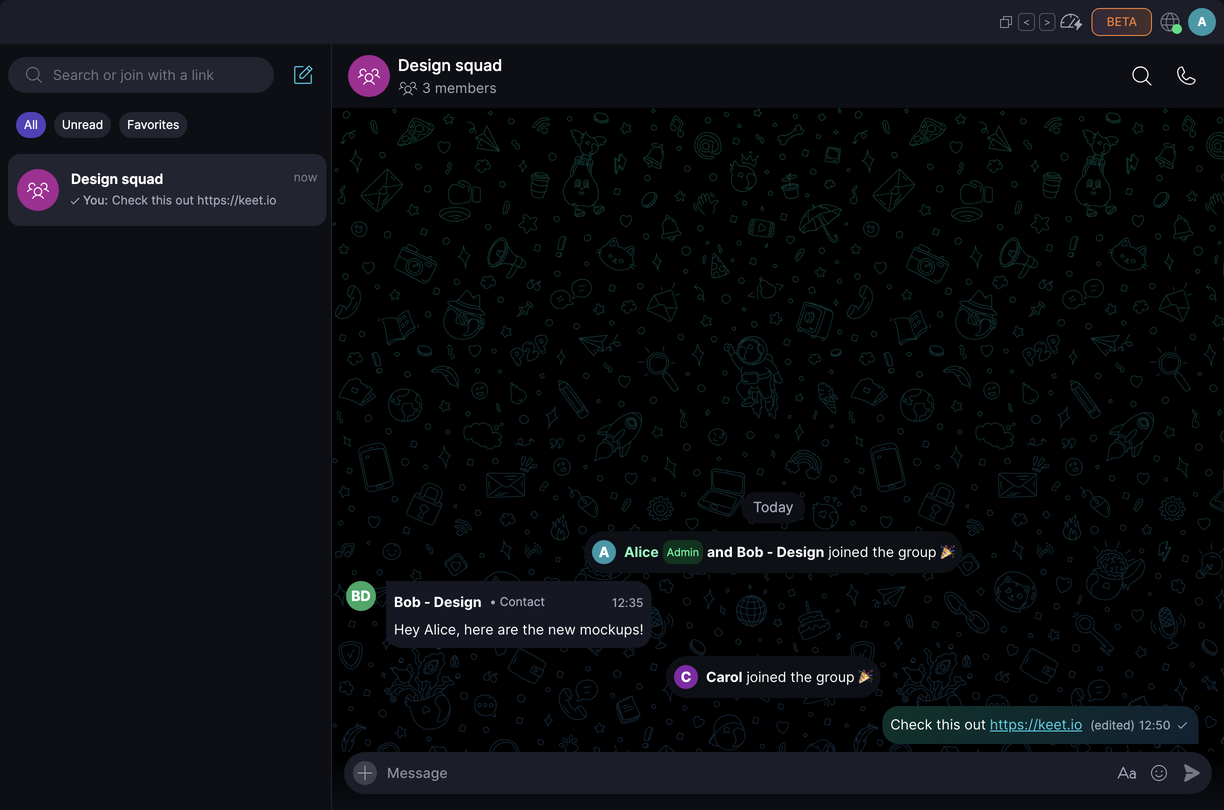This screenshot has width=1224, height=810.
Task: Open attachment menu with the plus icon
Action: [x=365, y=773]
